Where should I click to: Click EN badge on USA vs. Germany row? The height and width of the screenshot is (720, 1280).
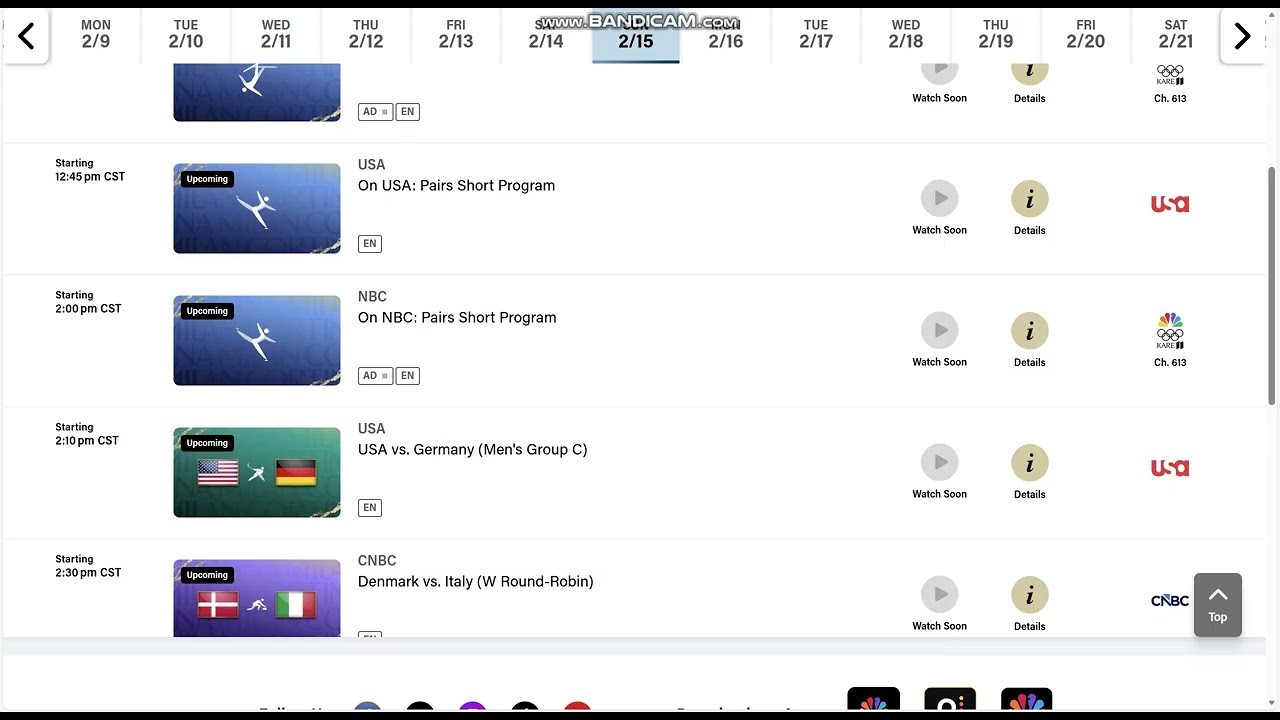[370, 508]
